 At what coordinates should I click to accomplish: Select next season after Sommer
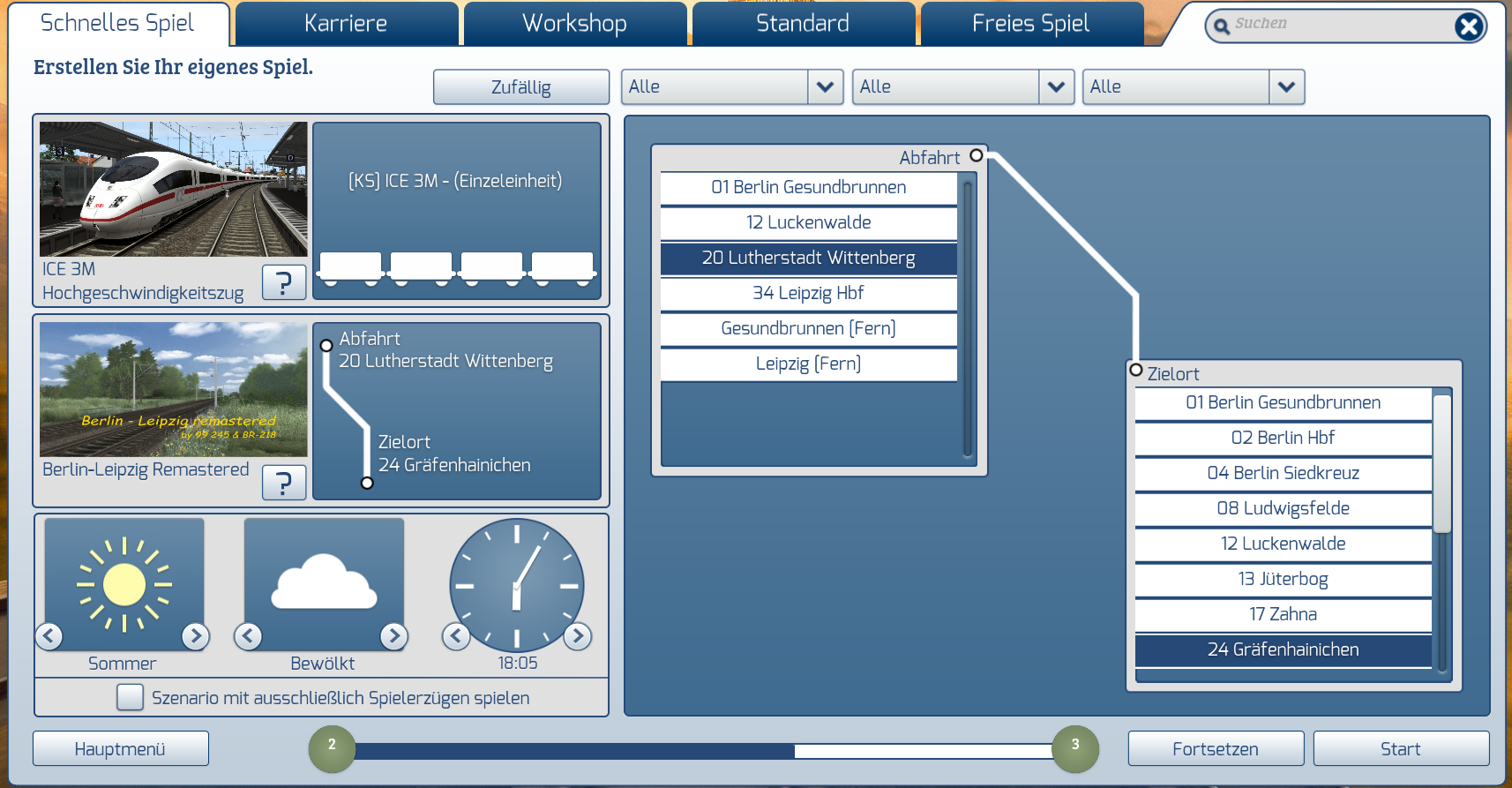pos(195,635)
